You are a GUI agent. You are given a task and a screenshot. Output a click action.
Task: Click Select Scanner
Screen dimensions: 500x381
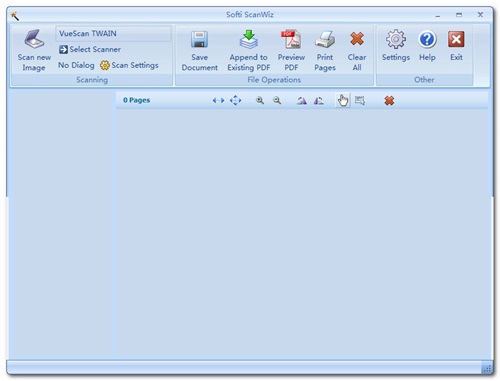point(90,49)
